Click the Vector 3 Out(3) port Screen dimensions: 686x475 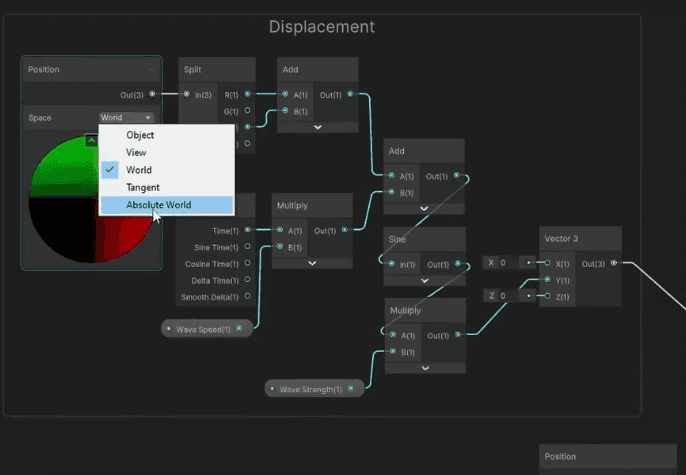pos(614,262)
